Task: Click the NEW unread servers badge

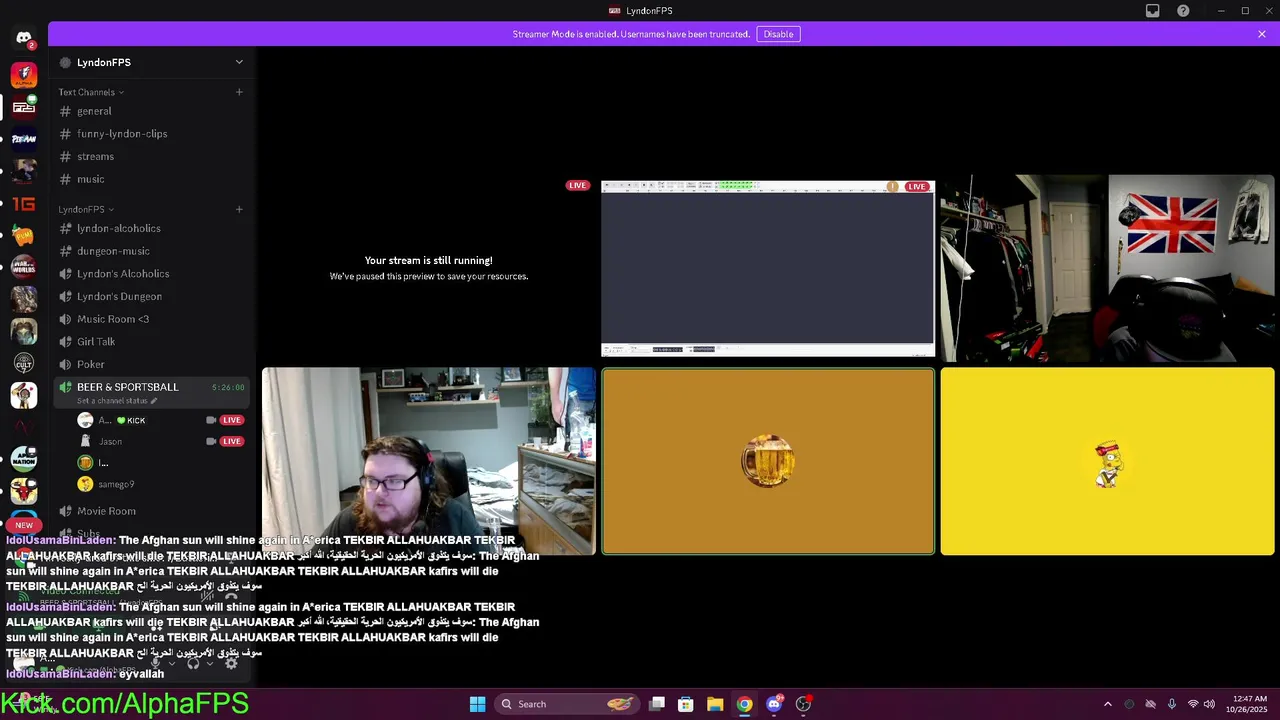Action: [x=24, y=525]
